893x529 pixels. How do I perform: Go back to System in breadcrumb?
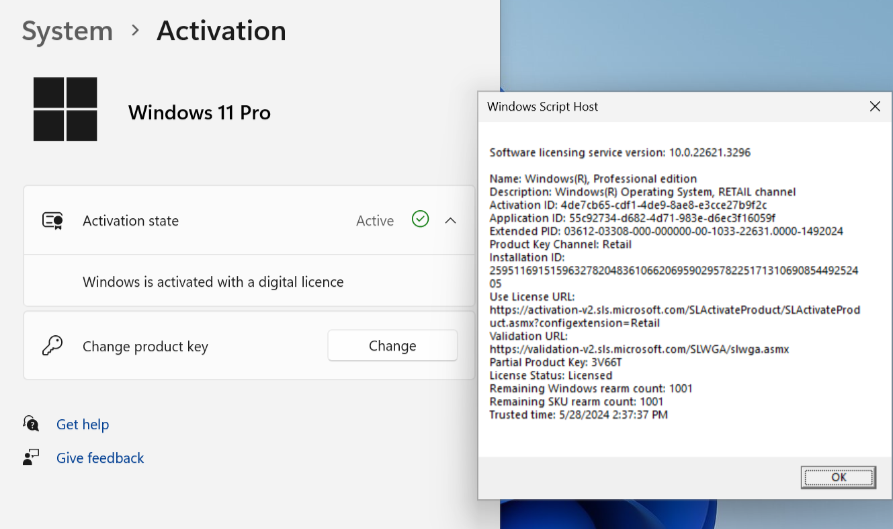(x=67, y=31)
